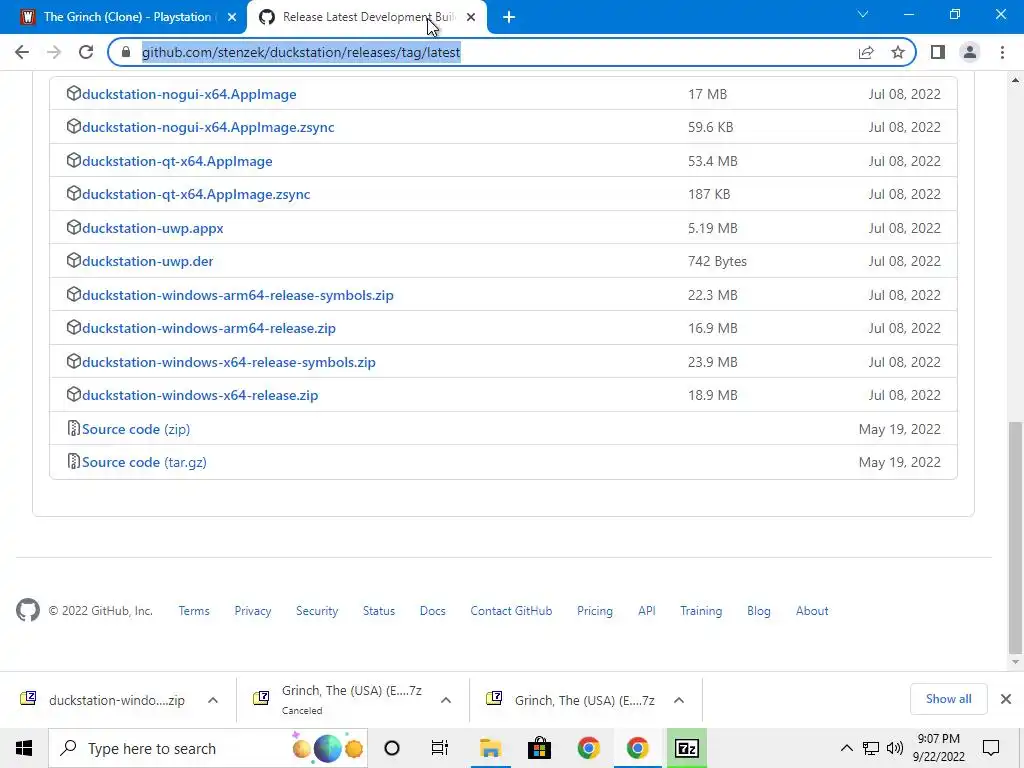Download duckstation-qt-x64.AppImage.zsync
This screenshot has width=1024, height=768.
[196, 195]
